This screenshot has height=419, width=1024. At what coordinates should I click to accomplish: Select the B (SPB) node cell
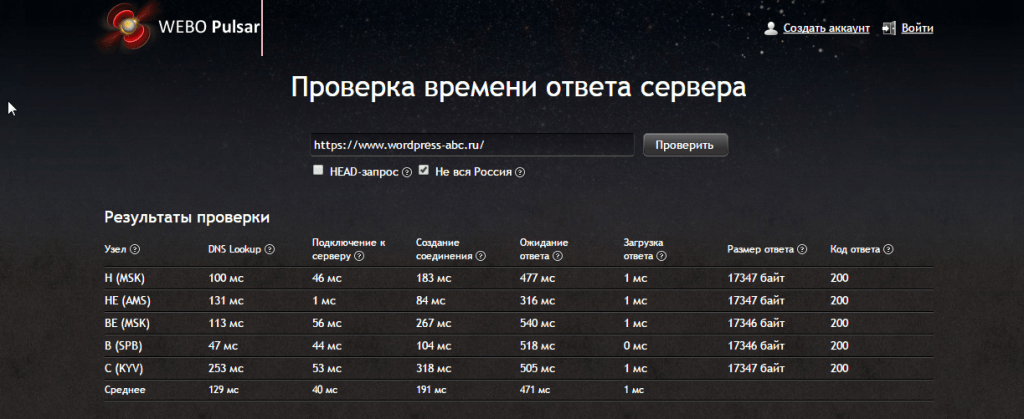pyautogui.click(x=123, y=345)
